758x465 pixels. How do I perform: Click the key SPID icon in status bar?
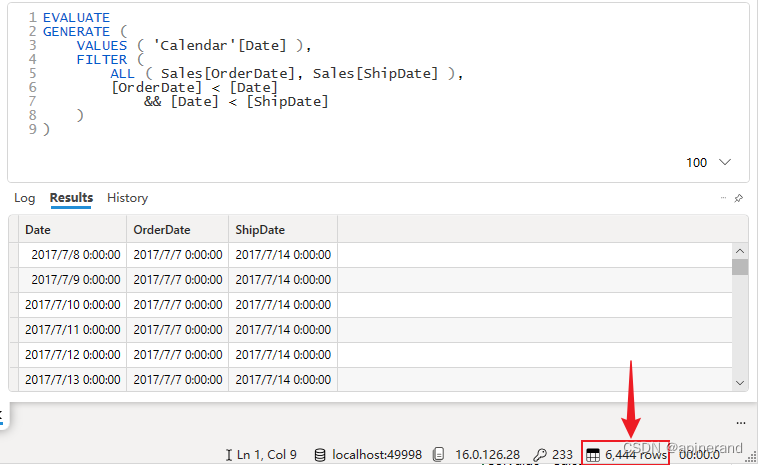click(539, 455)
